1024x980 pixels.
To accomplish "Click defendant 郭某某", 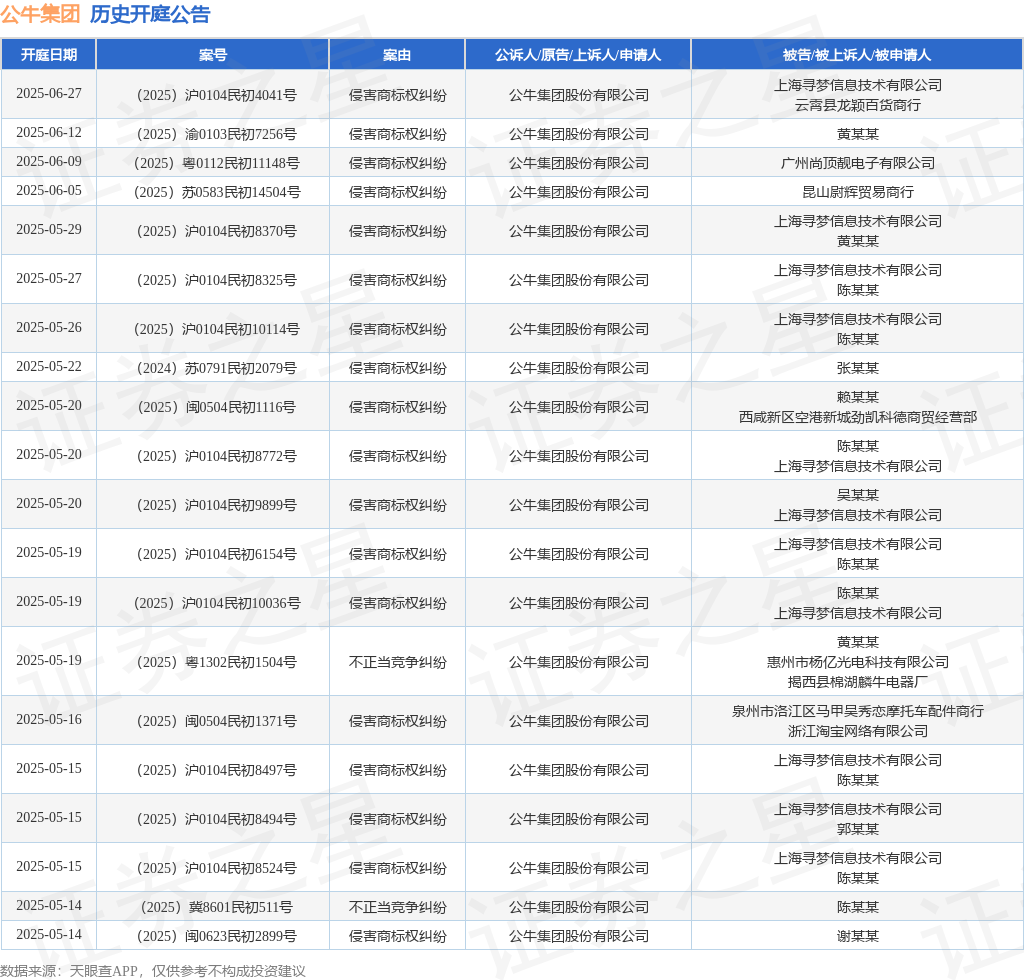I will (x=857, y=830).
